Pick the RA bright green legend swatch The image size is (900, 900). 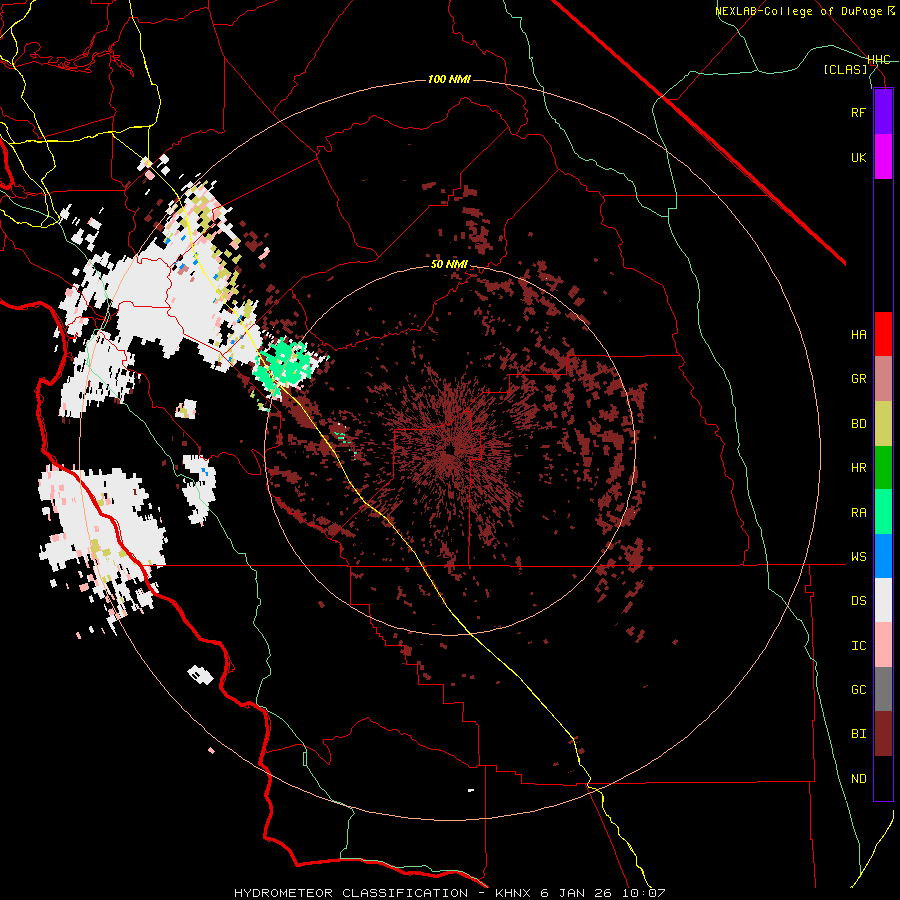[883, 512]
